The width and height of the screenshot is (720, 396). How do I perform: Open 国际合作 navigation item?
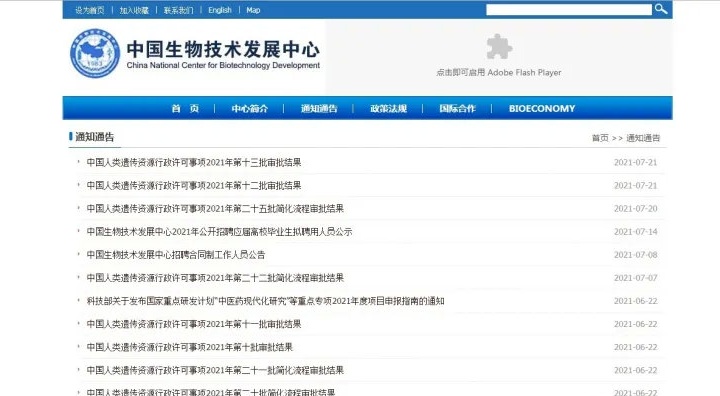[457, 108]
